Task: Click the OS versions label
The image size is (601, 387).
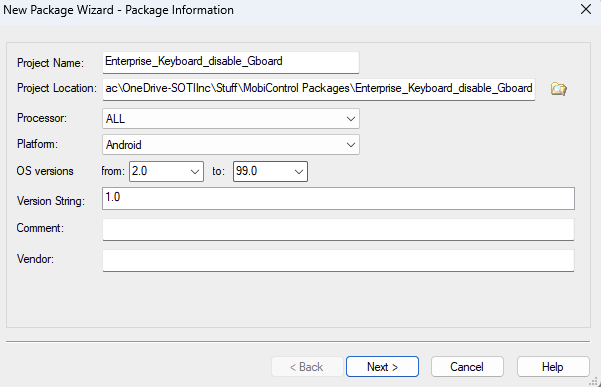Action: click(45, 171)
